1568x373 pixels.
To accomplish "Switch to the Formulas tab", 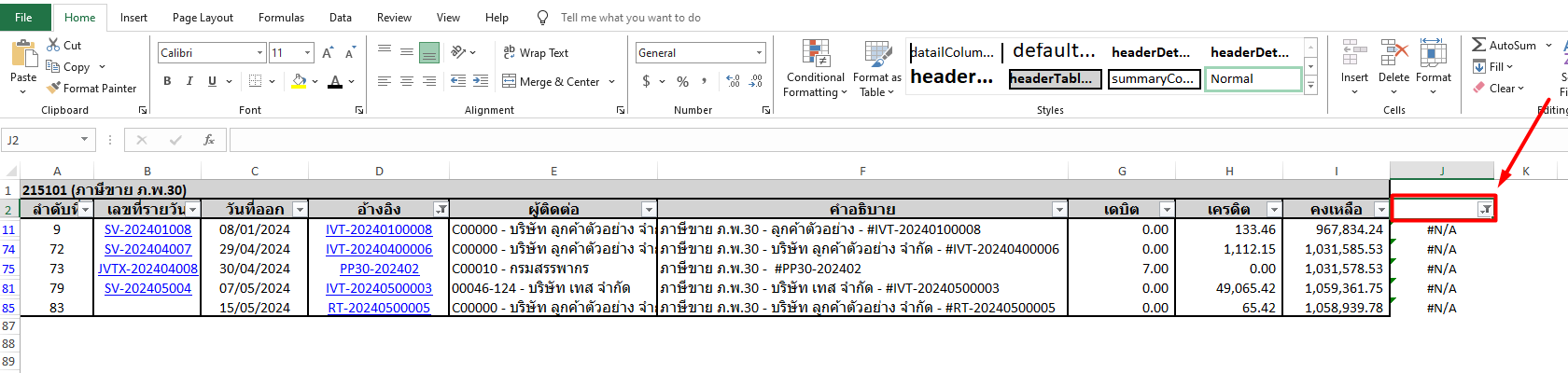I will [281, 17].
